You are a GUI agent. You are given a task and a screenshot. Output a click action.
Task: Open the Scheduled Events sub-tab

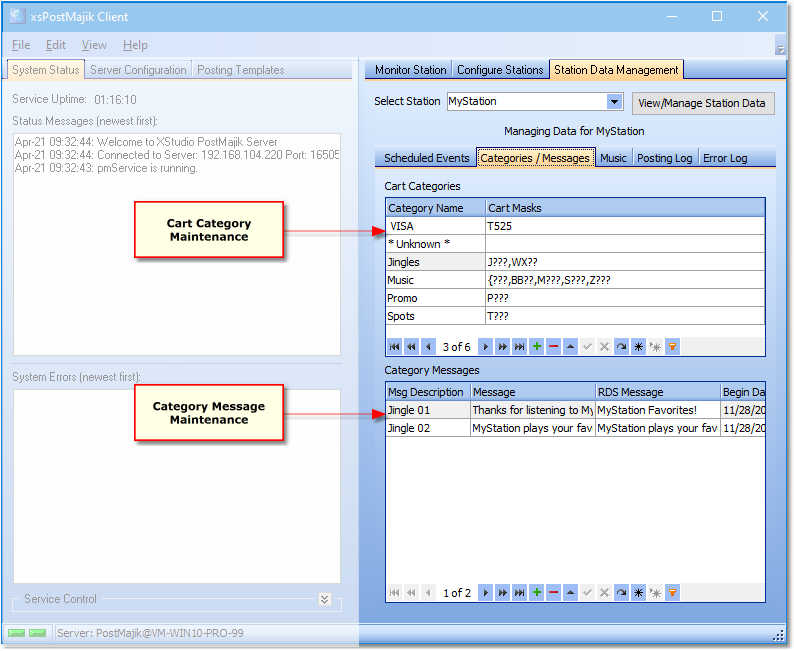click(426, 158)
